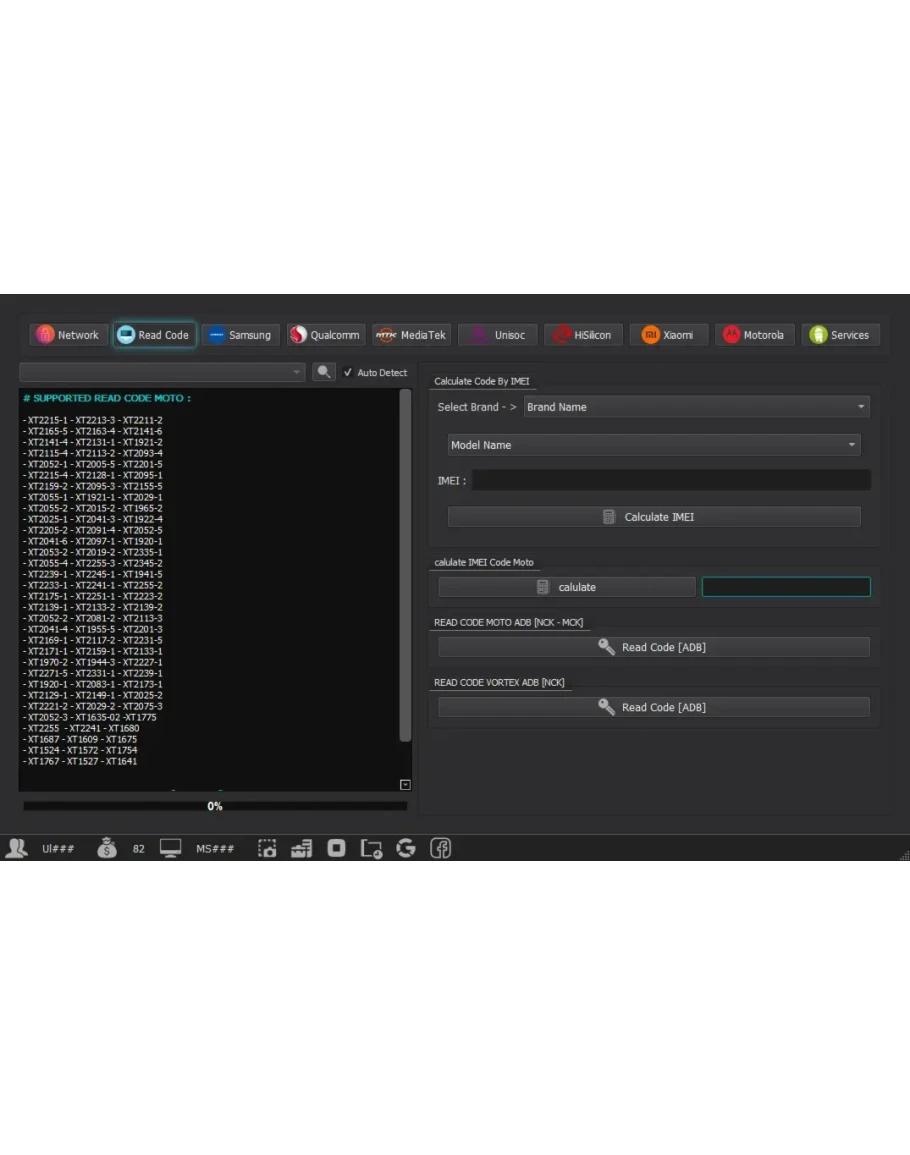Expand the Brand Name dropdown
This screenshot has width=910, height=1155.
(x=696, y=407)
